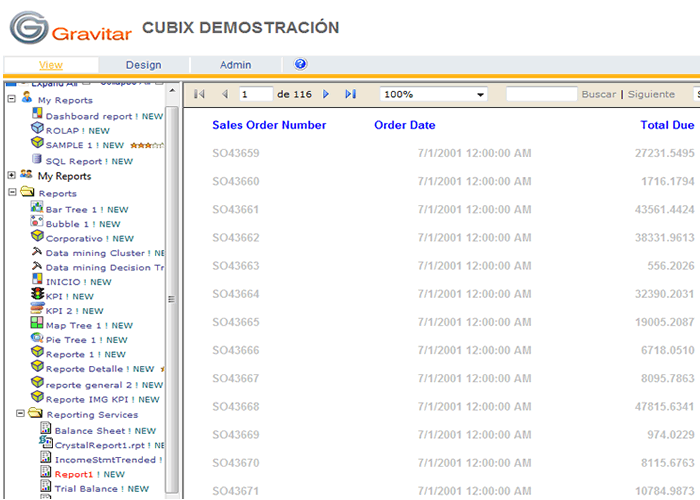Screen dimensions: 700x500
Task: Click the Siguiente find-next link
Action: (x=651, y=94)
